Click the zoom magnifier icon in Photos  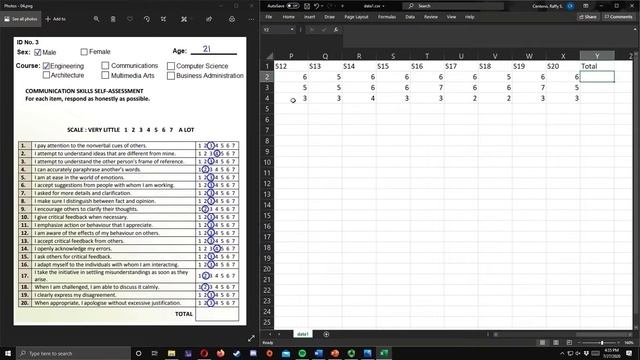[96, 19]
